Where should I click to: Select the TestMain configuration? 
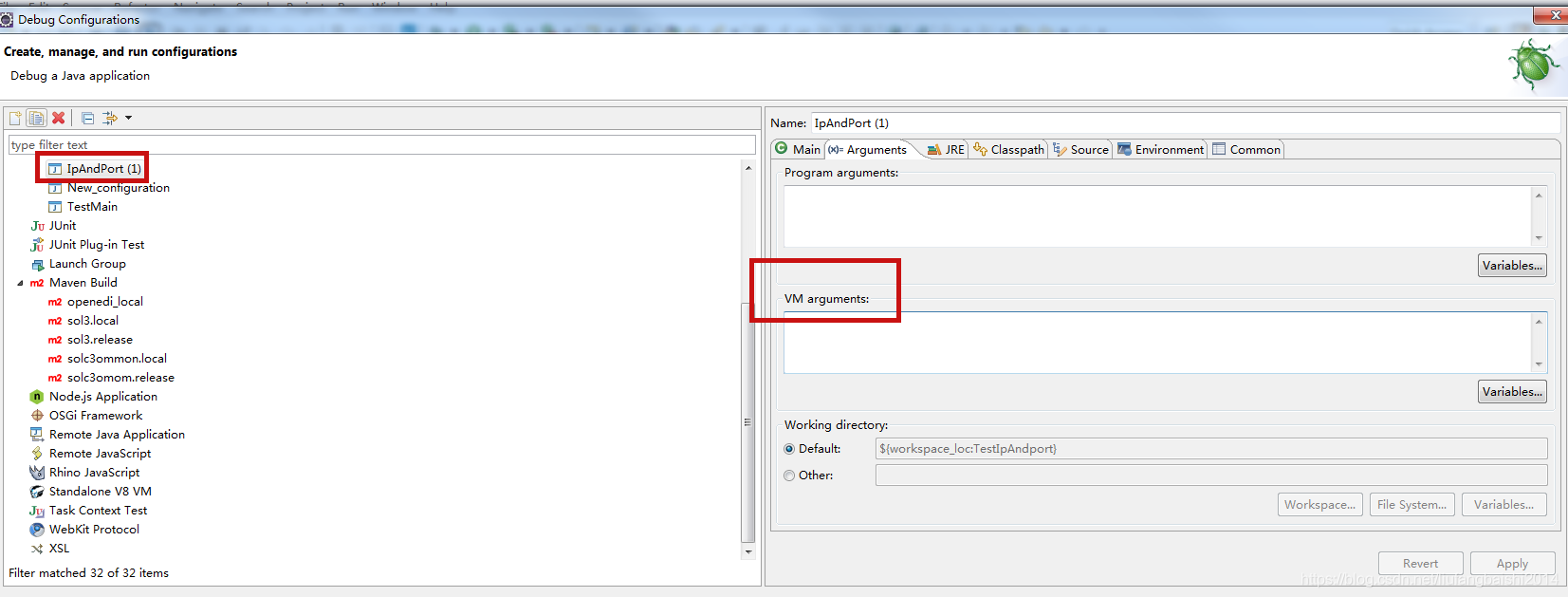(x=92, y=207)
